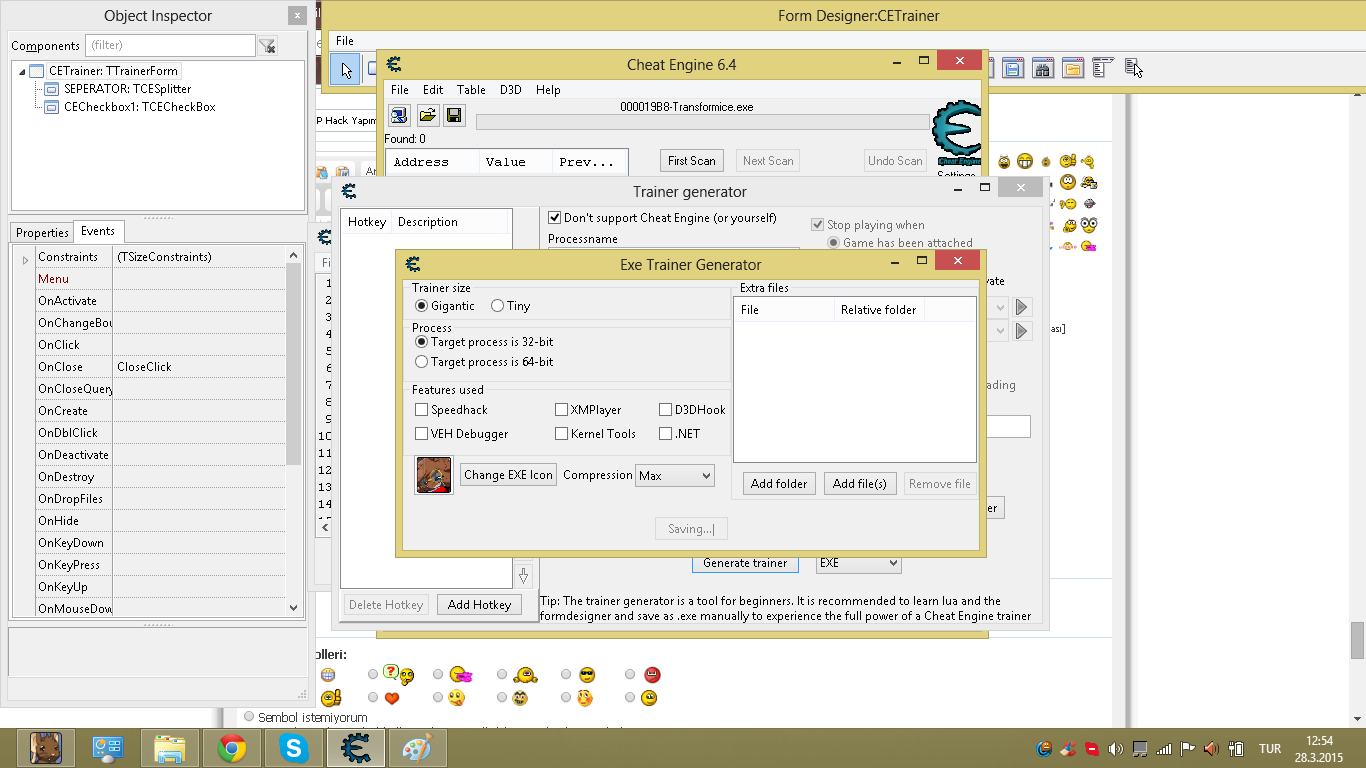Open the Table menu in Cheat Engine
Viewport: 1366px width, 768px height.
click(x=471, y=90)
